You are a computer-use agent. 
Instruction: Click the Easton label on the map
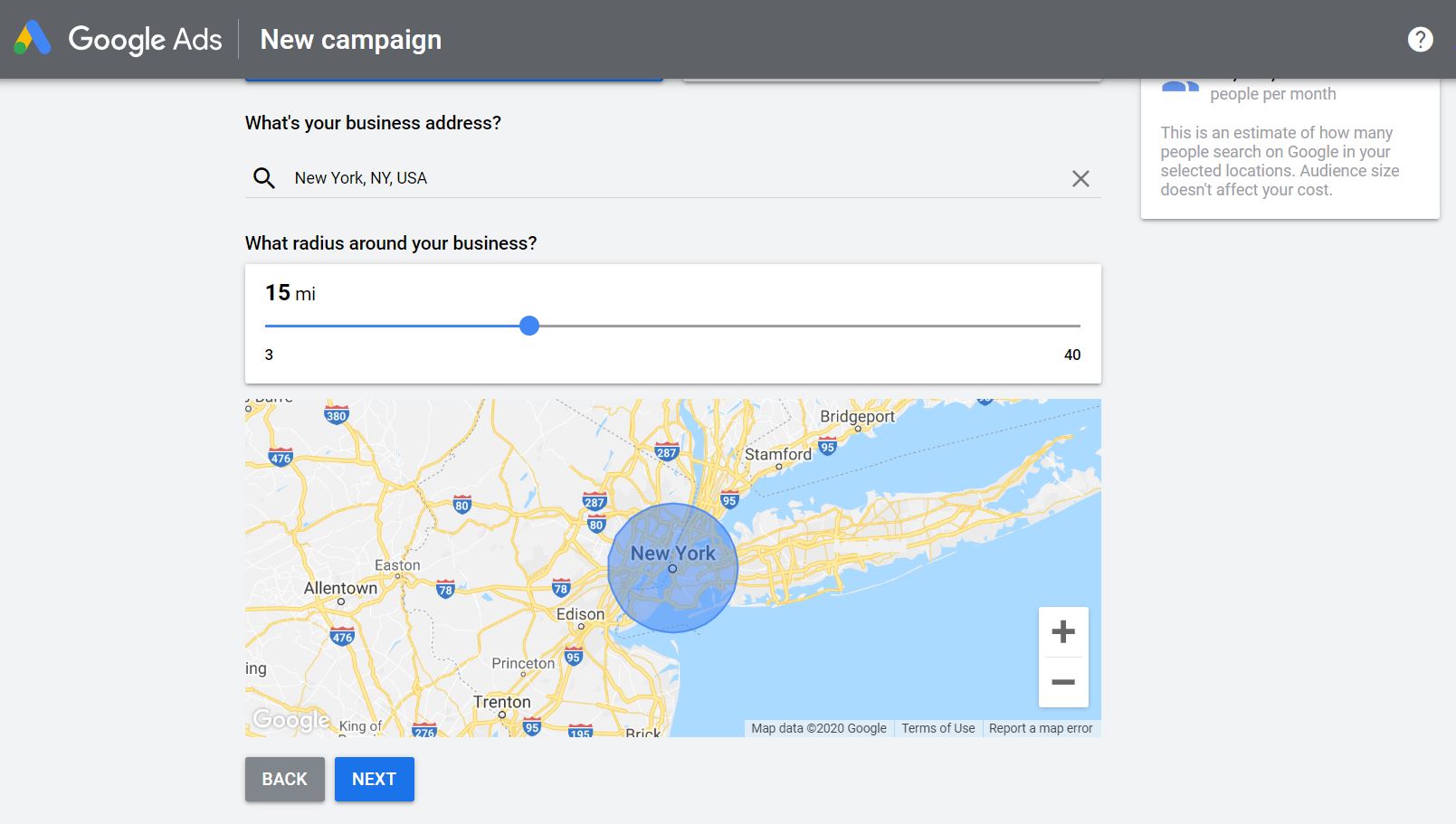(397, 565)
